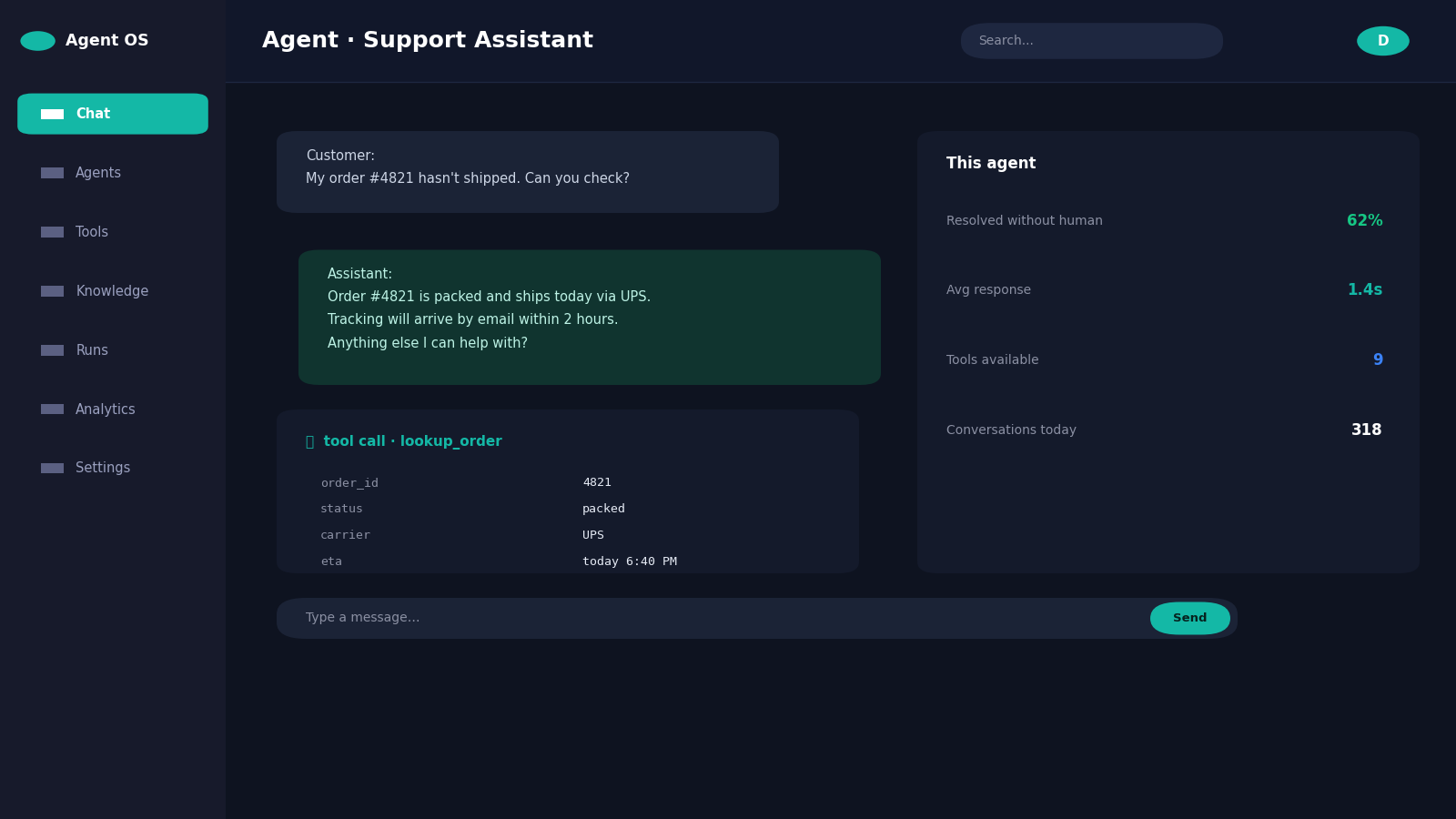Click "Order #4821 is packed" line
Screen dimensions: 1456x819
click(489, 297)
